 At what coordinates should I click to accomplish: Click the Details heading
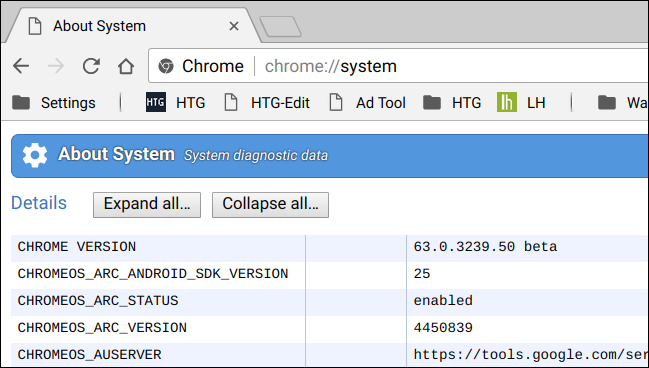(x=39, y=203)
